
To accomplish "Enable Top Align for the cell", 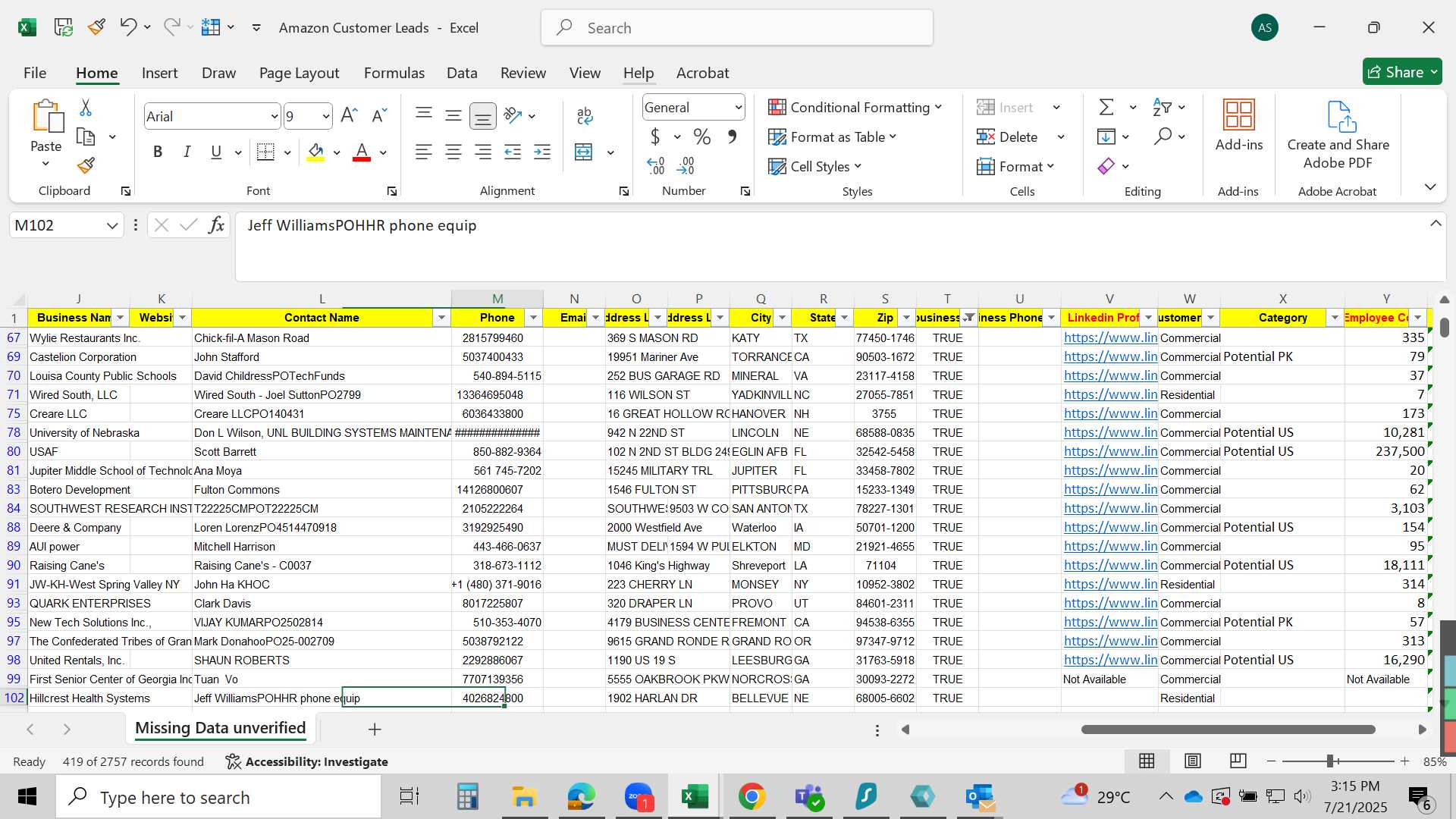I will [424, 115].
